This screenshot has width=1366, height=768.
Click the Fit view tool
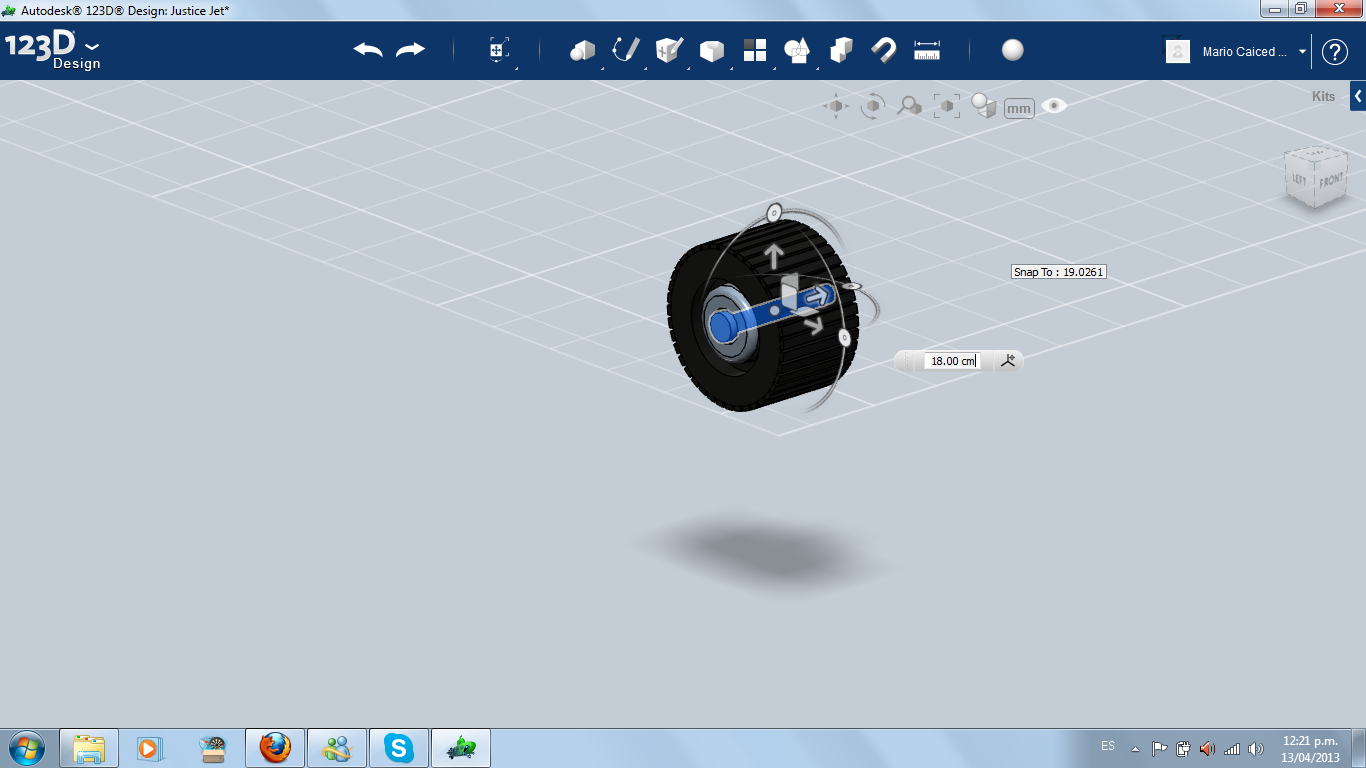pyautogui.click(x=946, y=106)
